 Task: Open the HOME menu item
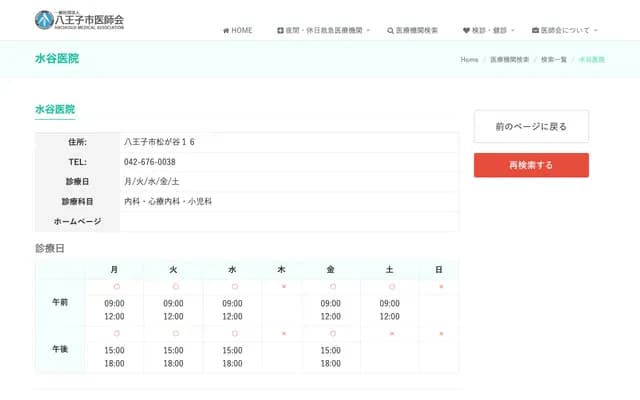tap(241, 31)
